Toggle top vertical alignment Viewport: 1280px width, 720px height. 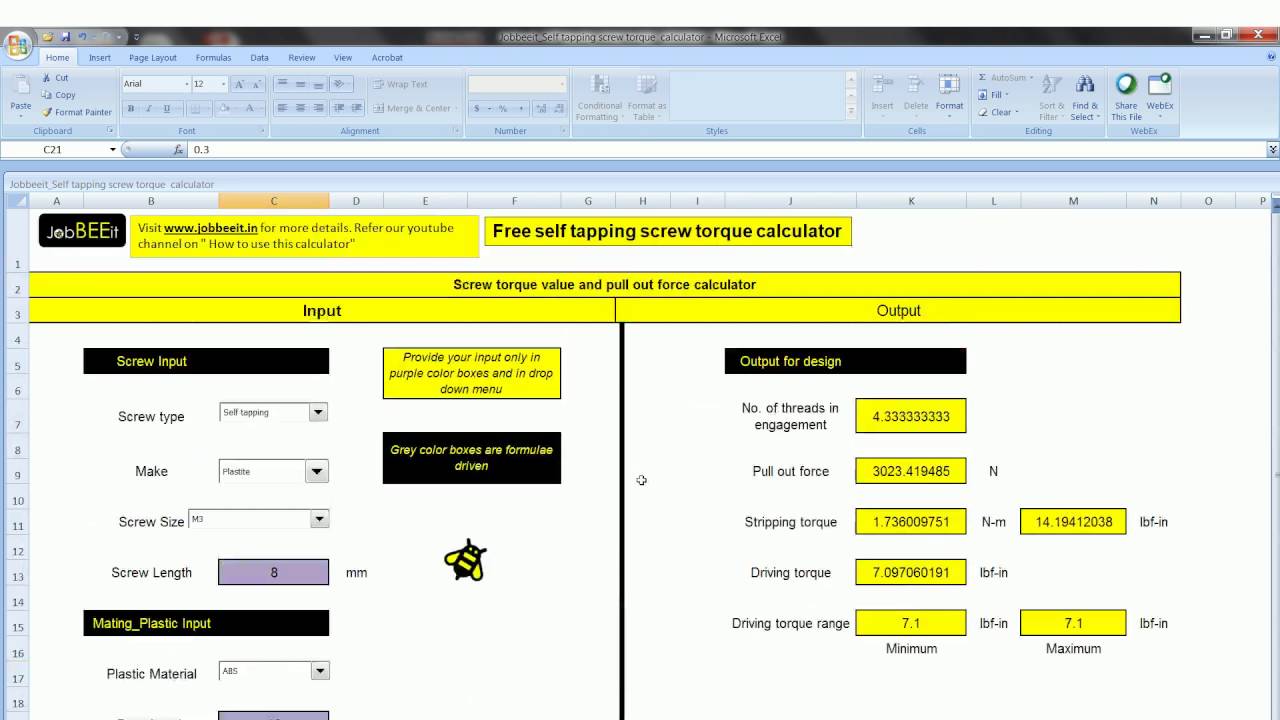(x=282, y=84)
